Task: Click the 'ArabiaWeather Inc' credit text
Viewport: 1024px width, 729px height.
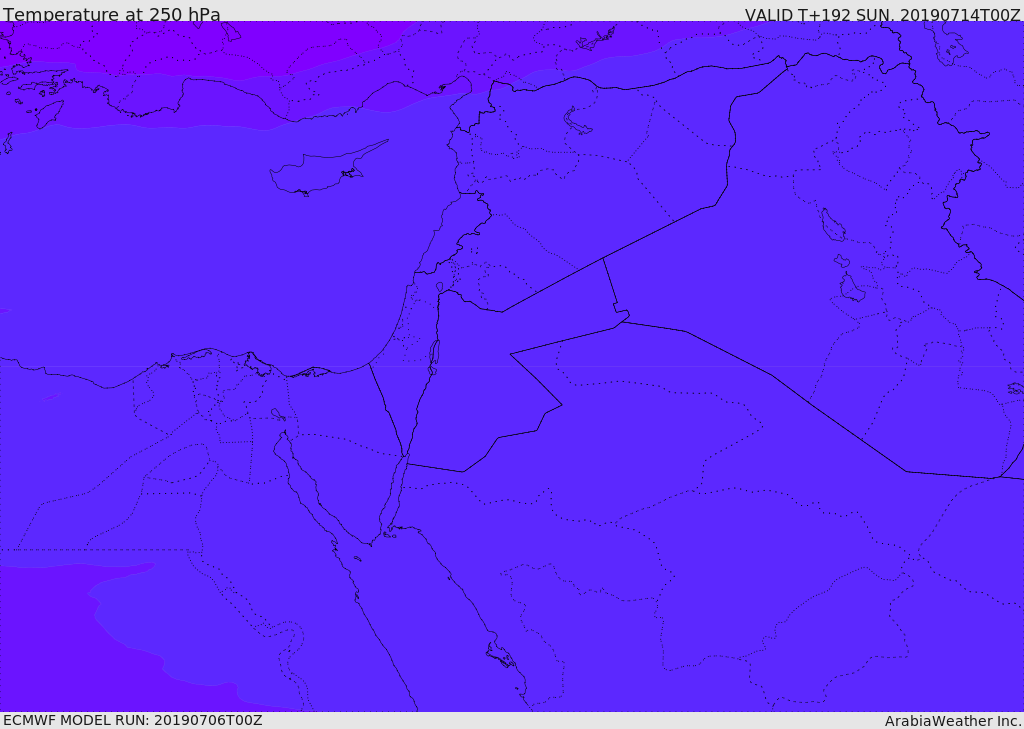Action: coord(953,721)
